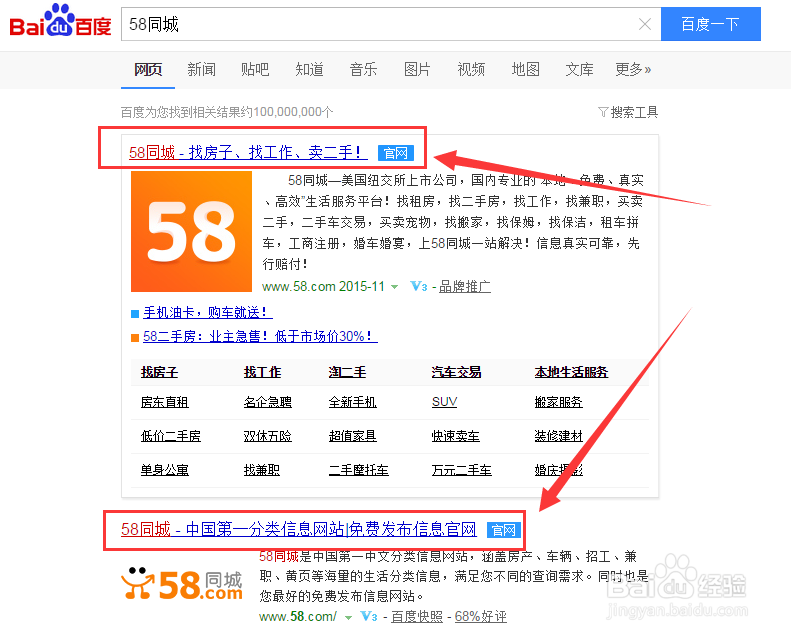Open the 搬家服务 link
The image size is (791, 638).
tap(558, 402)
